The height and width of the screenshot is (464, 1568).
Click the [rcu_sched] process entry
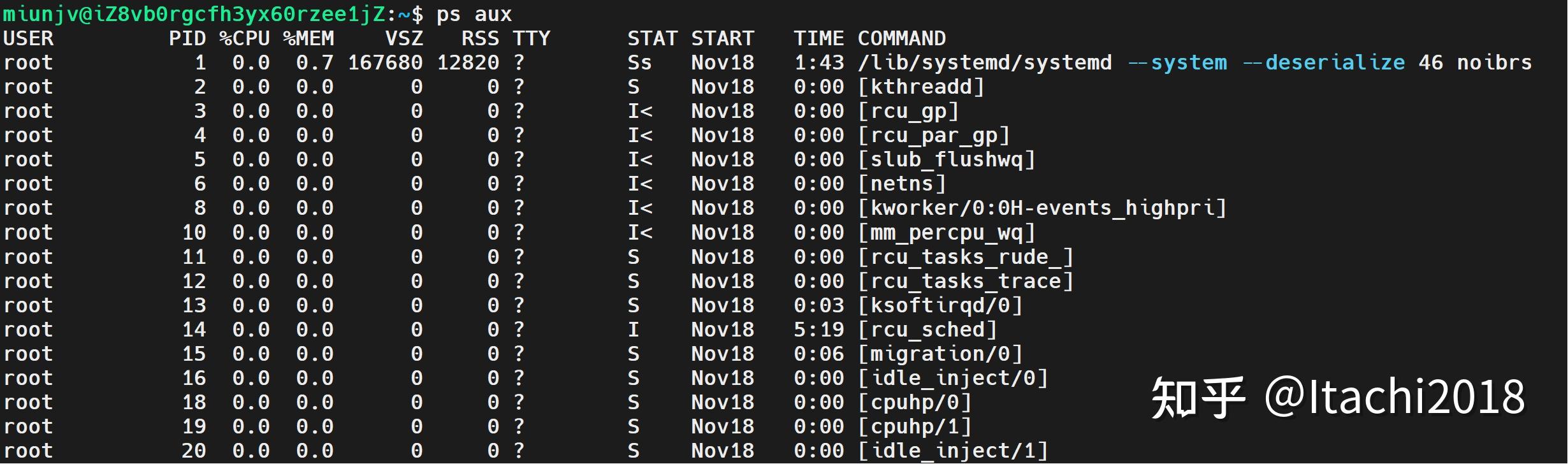pos(927,330)
